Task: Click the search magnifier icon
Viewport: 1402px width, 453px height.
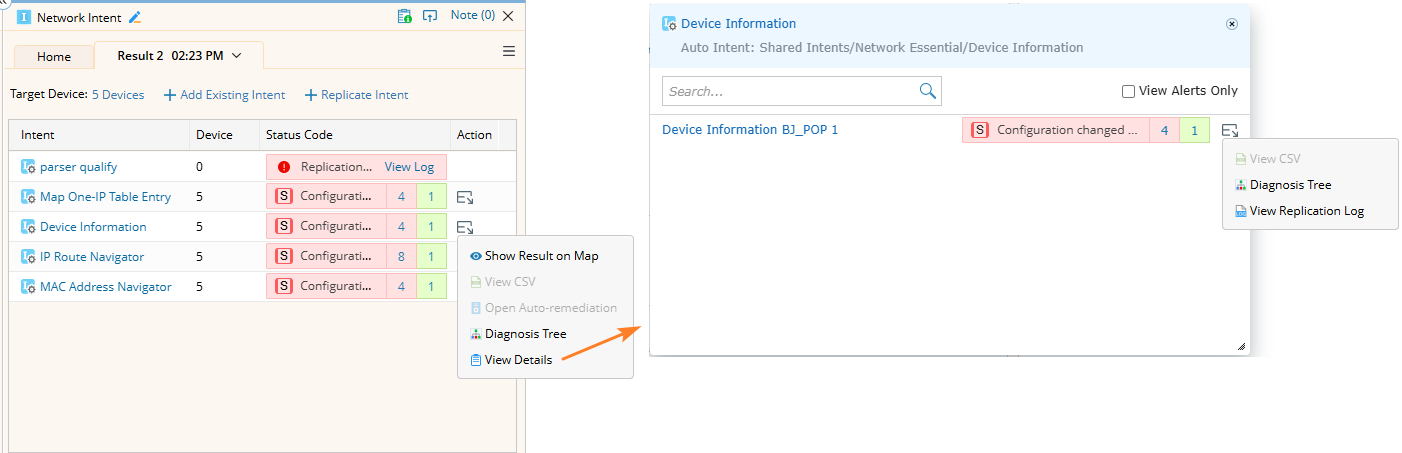Action: click(928, 91)
